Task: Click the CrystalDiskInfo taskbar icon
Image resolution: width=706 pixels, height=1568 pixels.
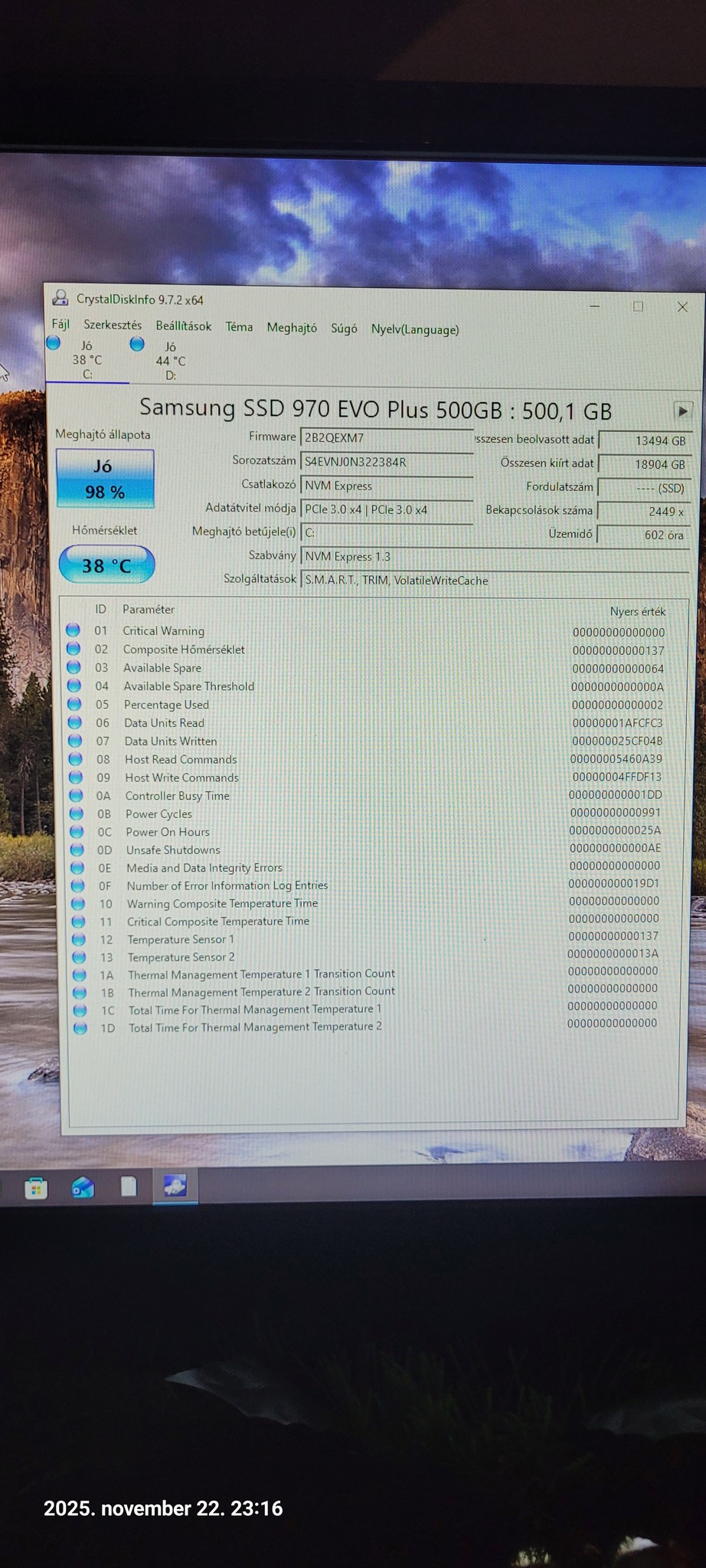Action: 175,1187
